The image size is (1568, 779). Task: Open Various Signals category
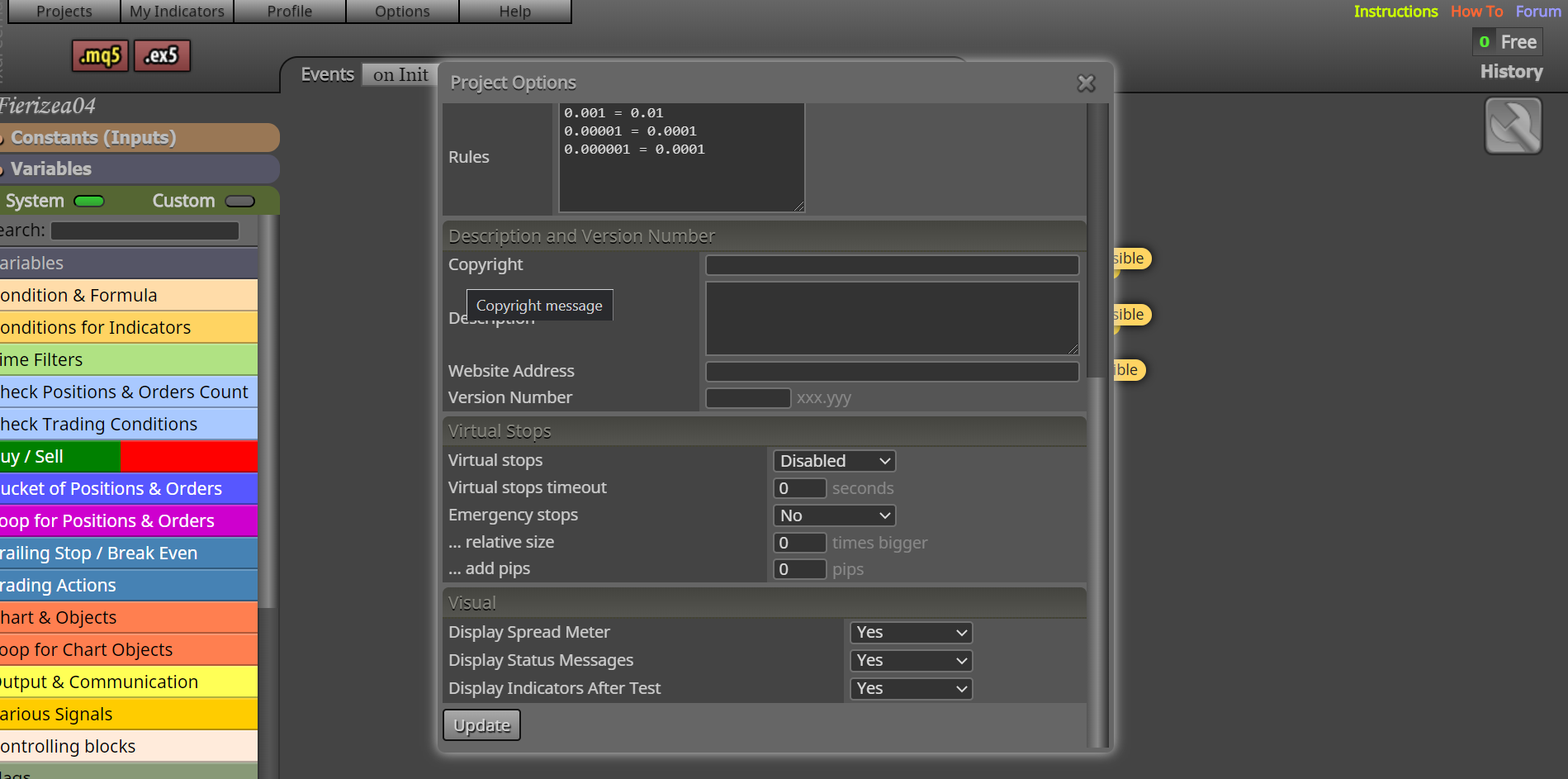pos(129,715)
